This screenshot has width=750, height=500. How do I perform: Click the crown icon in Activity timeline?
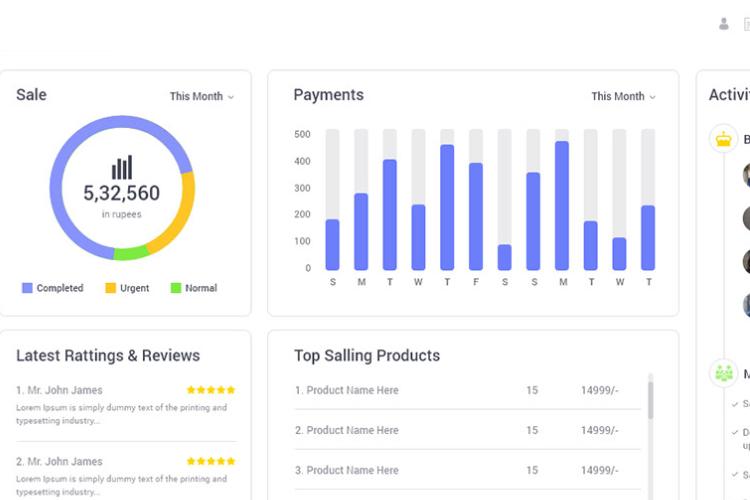pyautogui.click(x=724, y=139)
